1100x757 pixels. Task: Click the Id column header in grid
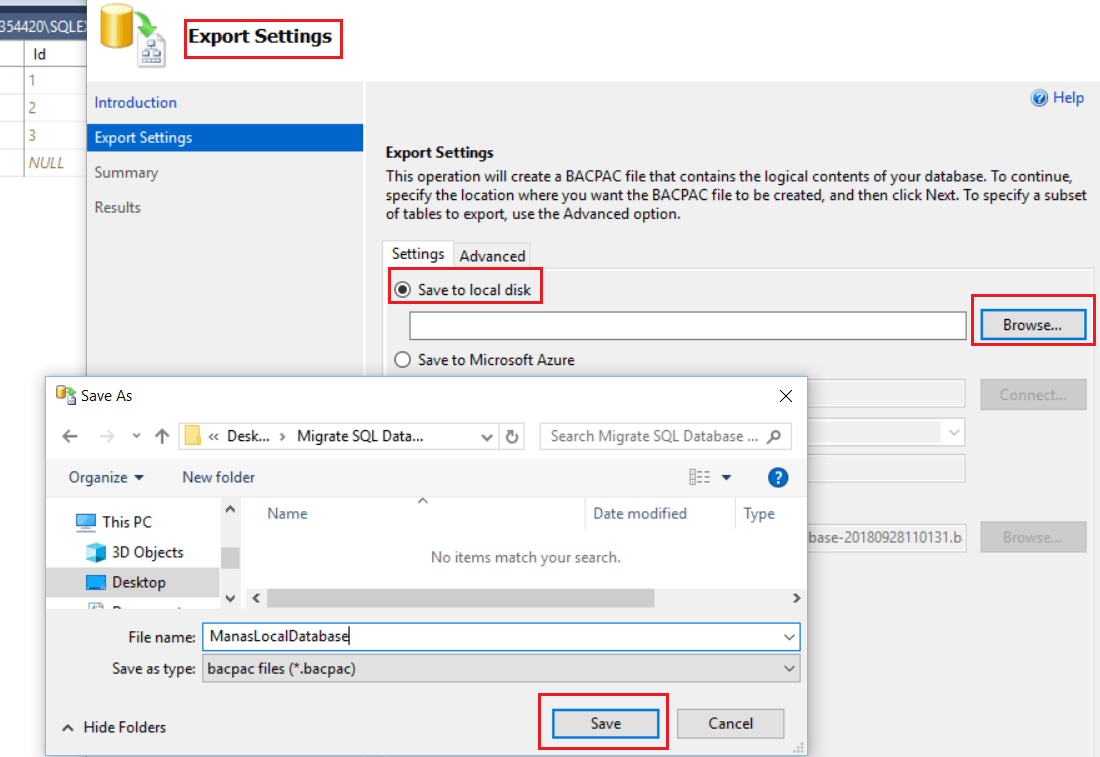[x=55, y=54]
